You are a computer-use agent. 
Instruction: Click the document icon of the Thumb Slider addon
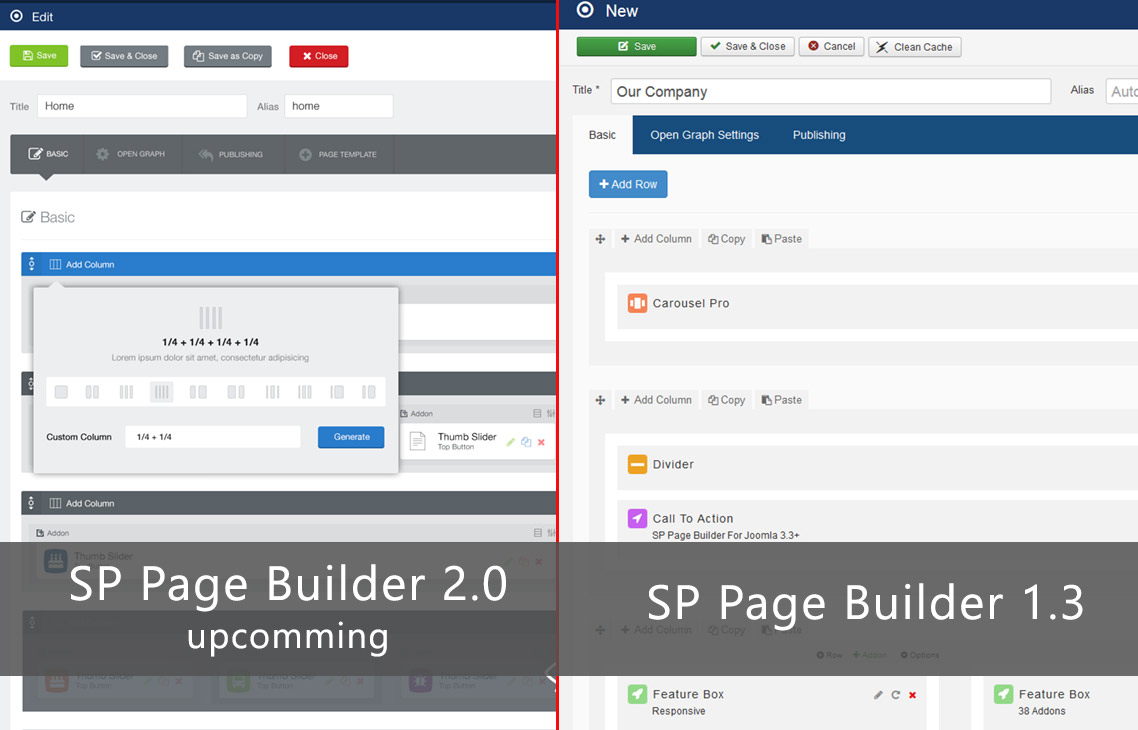417,441
